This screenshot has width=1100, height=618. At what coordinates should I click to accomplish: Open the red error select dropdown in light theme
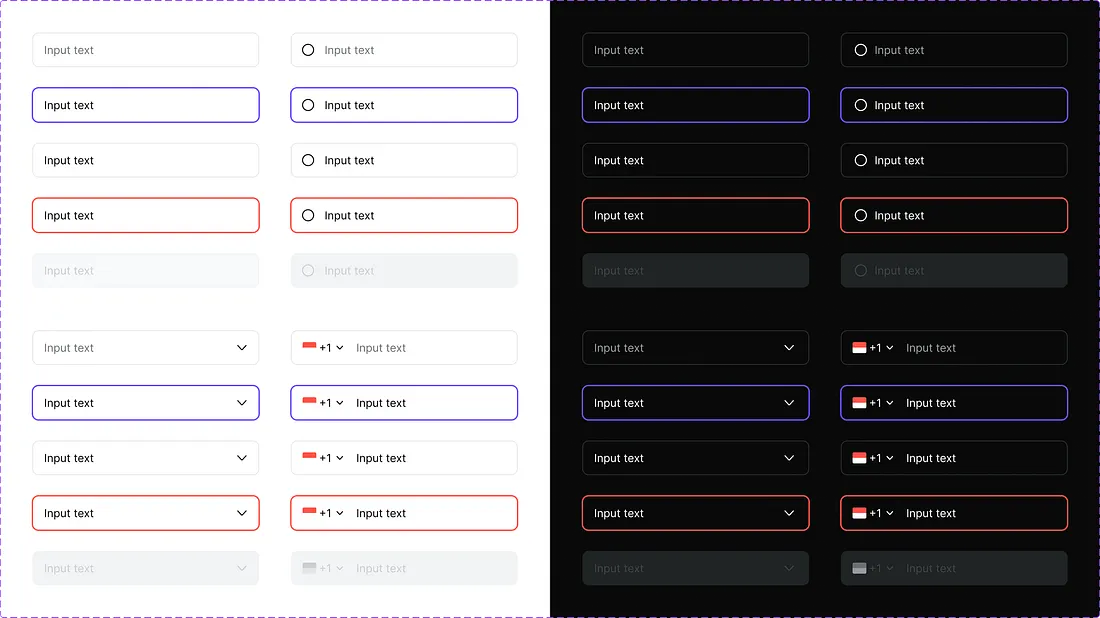[x=241, y=513]
